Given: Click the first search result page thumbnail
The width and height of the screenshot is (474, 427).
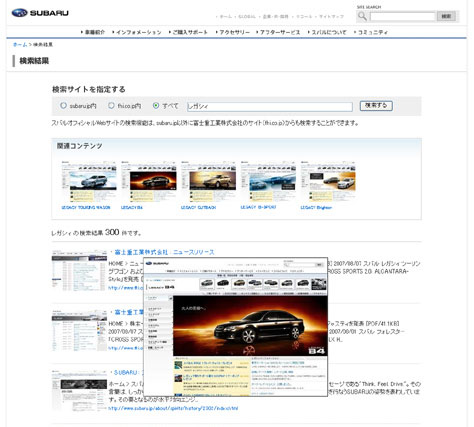Looking at the screenshot, I should pyautogui.click(x=79, y=270).
